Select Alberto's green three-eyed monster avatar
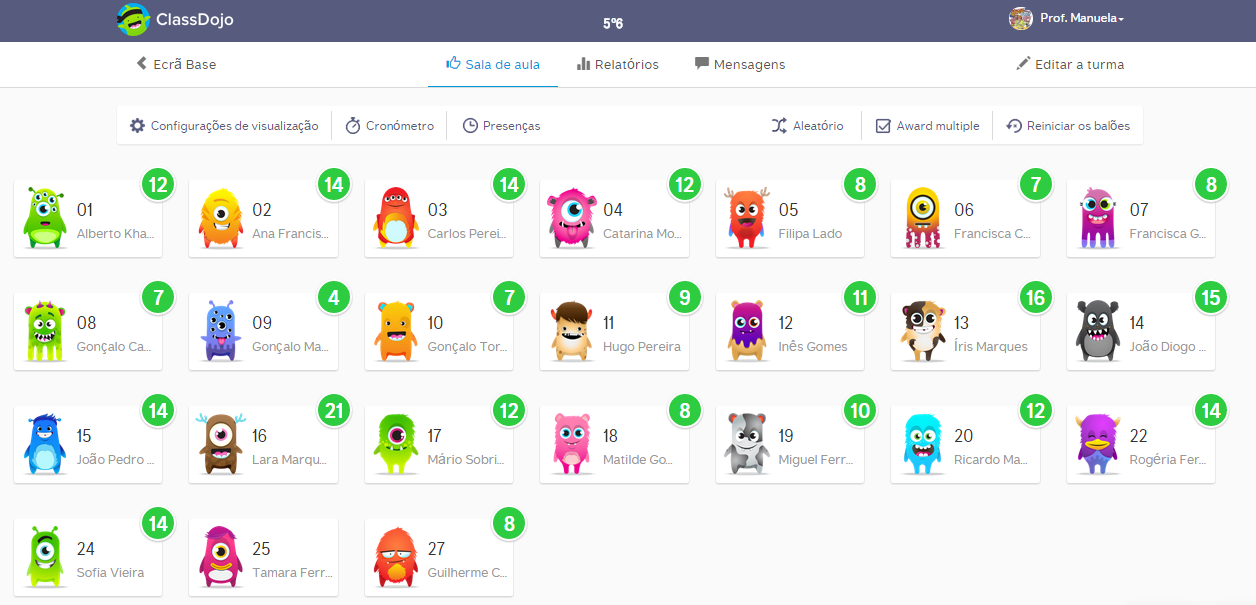Screen dimensions: 1256x605 43,218
